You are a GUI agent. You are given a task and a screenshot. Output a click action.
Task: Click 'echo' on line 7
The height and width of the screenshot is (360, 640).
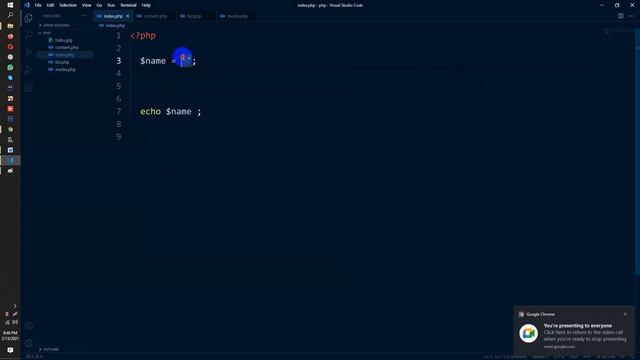151,111
